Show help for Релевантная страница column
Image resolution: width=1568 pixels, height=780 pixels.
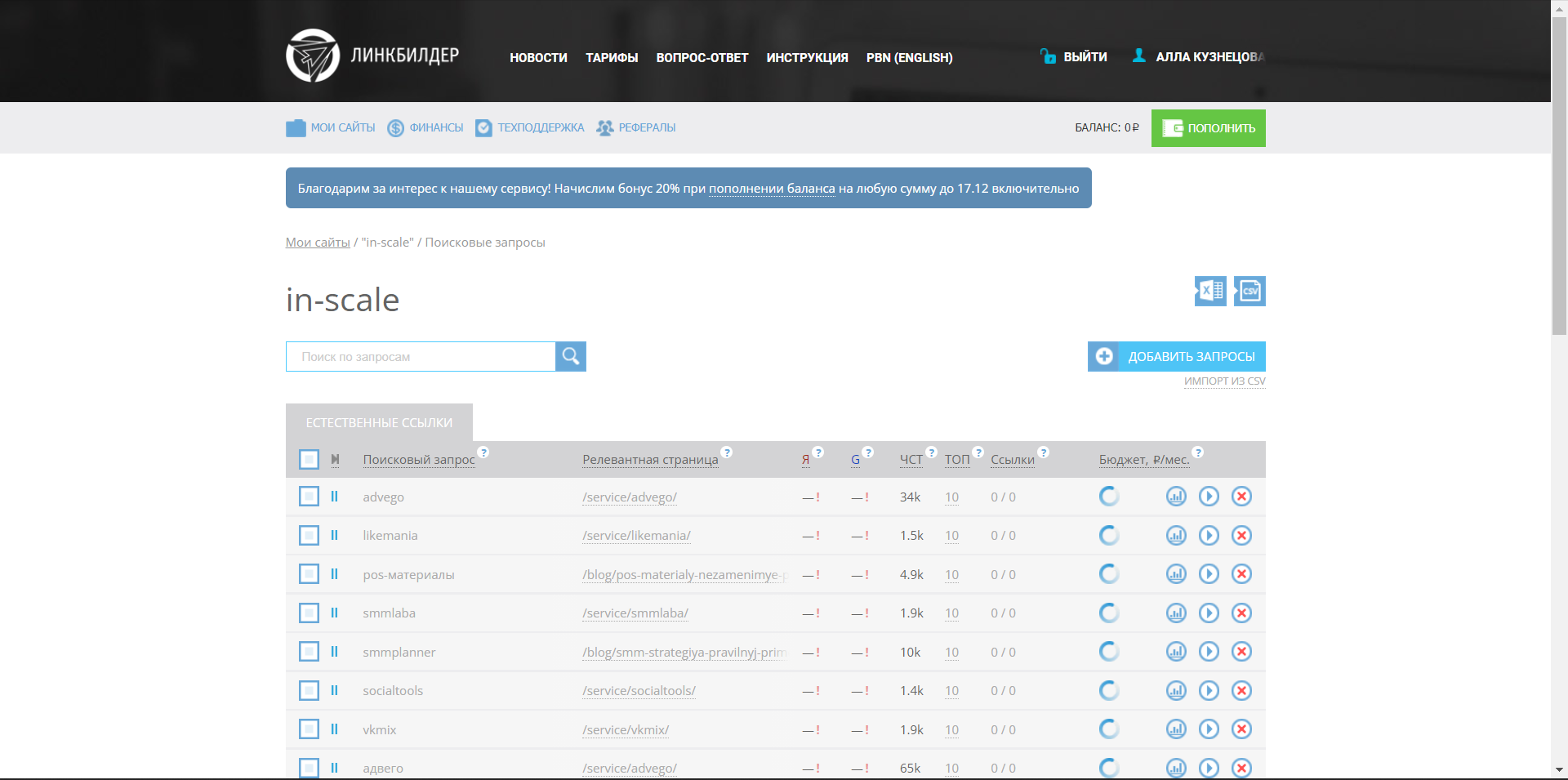coord(727,452)
